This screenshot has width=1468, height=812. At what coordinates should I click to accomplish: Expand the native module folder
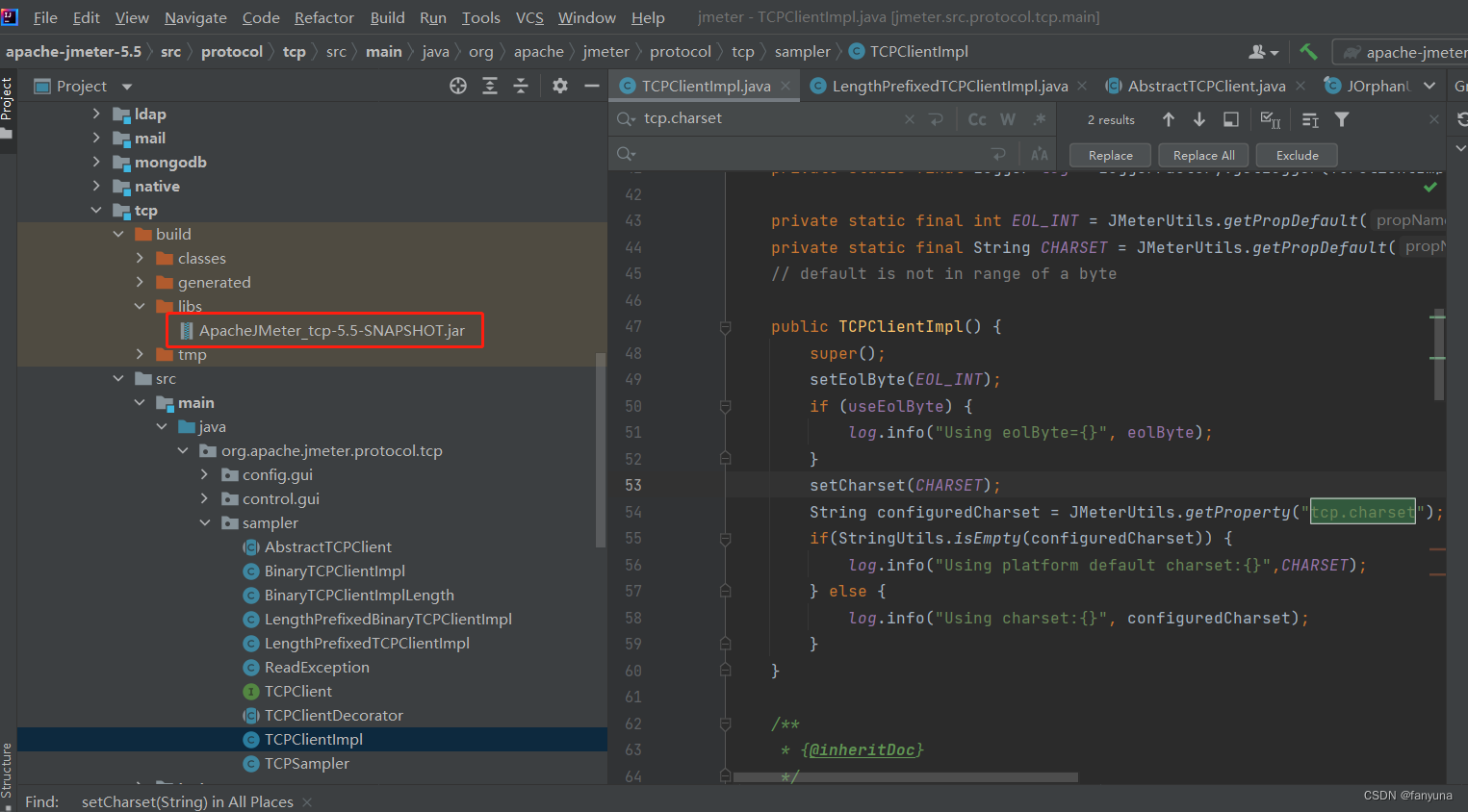pyautogui.click(x=96, y=186)
